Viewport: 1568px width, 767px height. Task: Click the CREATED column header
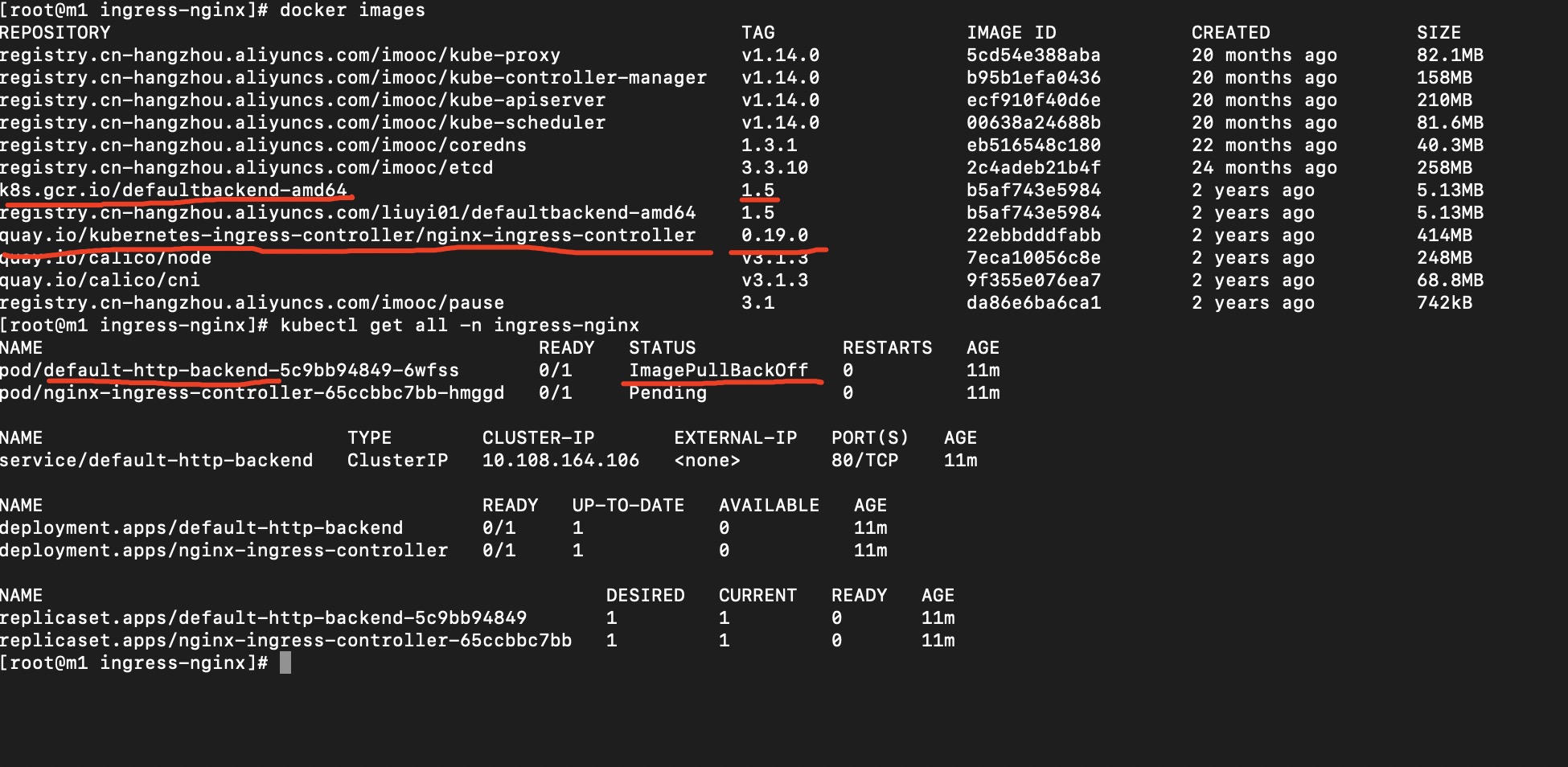[x=1230, y=33]
